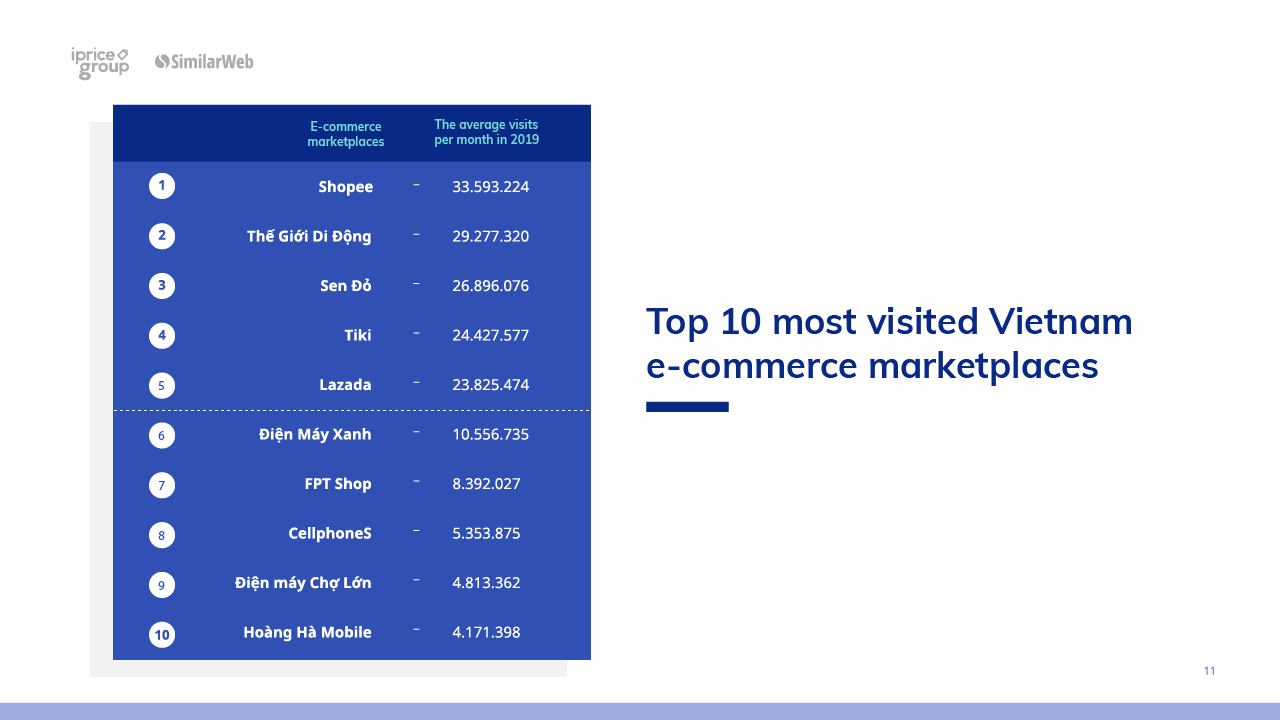Click the page number 11
1280x720 pixels.
[1208, 671]
